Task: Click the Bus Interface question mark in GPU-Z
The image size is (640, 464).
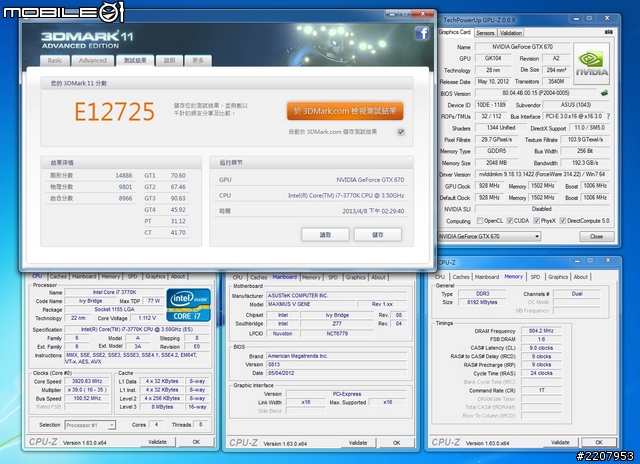Action: (608, 116)
